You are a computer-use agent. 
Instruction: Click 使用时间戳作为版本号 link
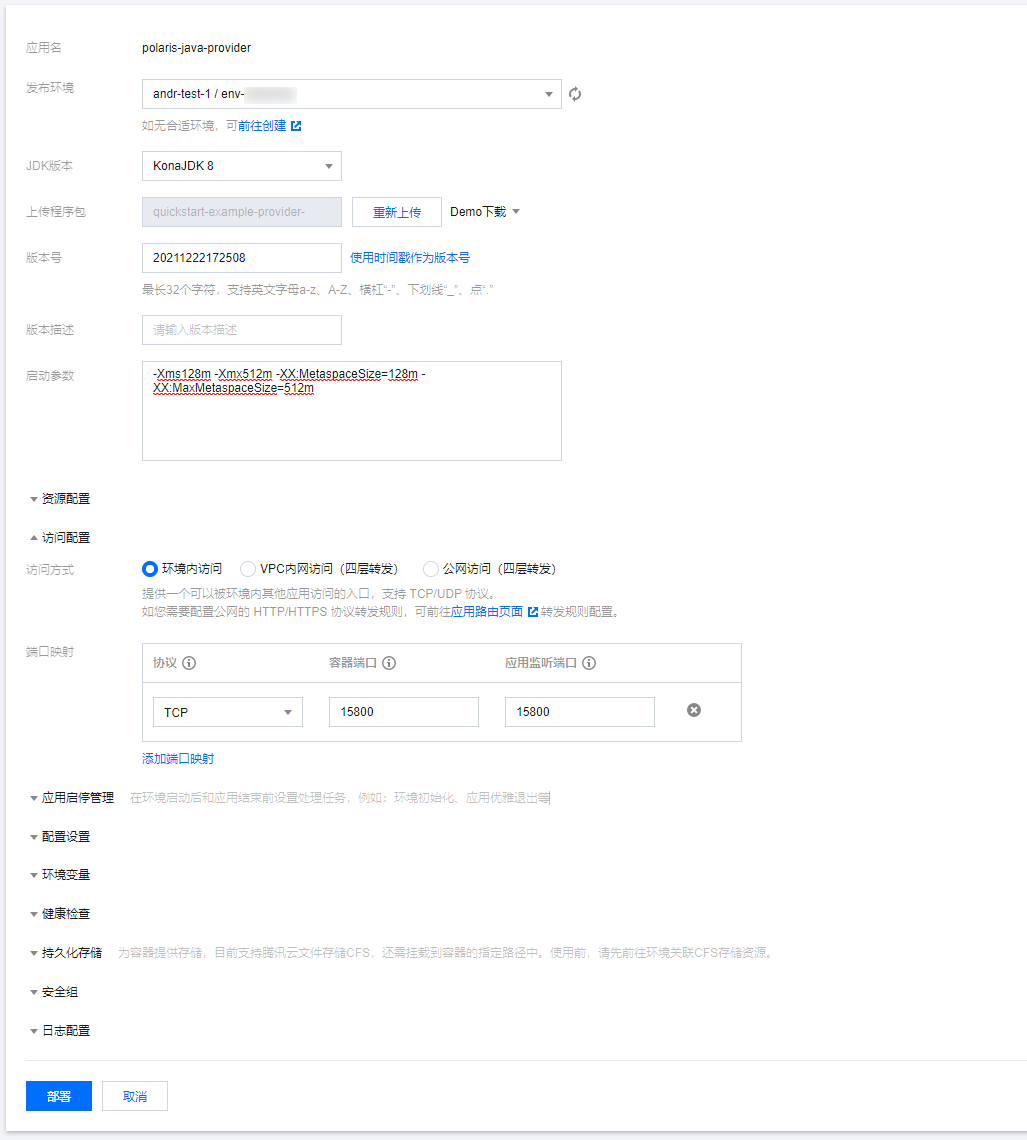410,258
